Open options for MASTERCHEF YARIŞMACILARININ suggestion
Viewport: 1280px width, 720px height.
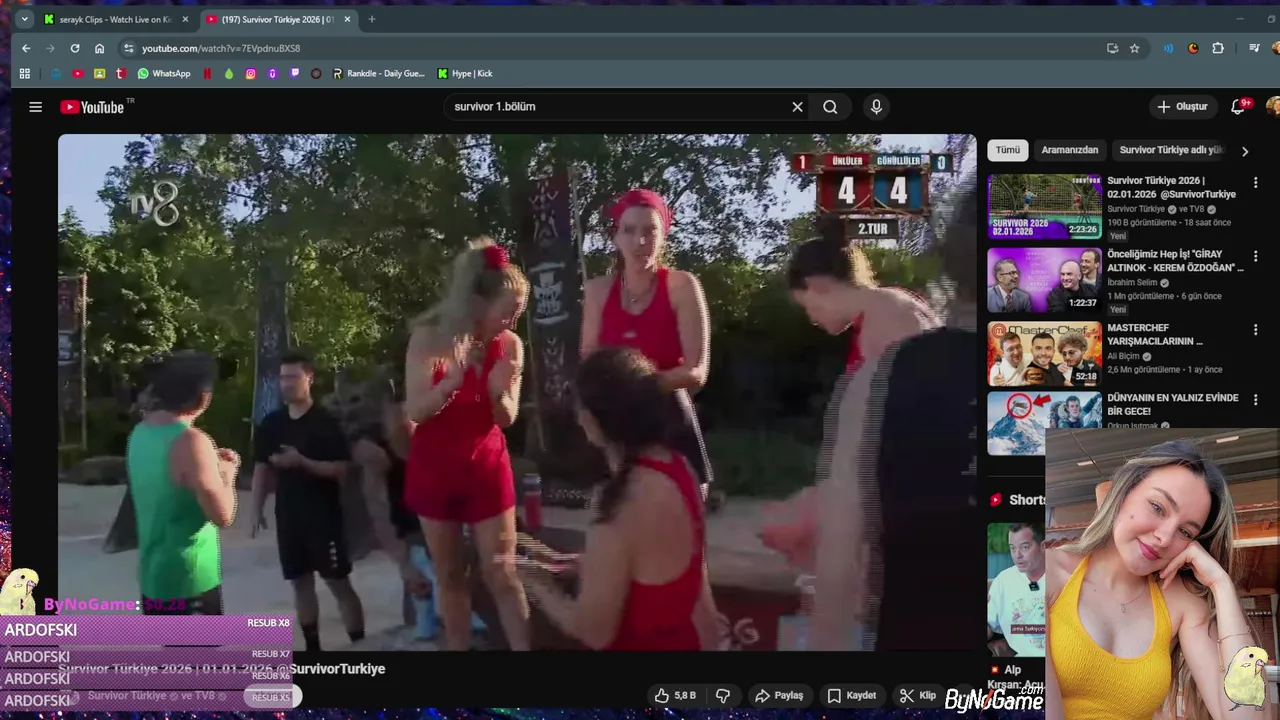pos(1256,329)
